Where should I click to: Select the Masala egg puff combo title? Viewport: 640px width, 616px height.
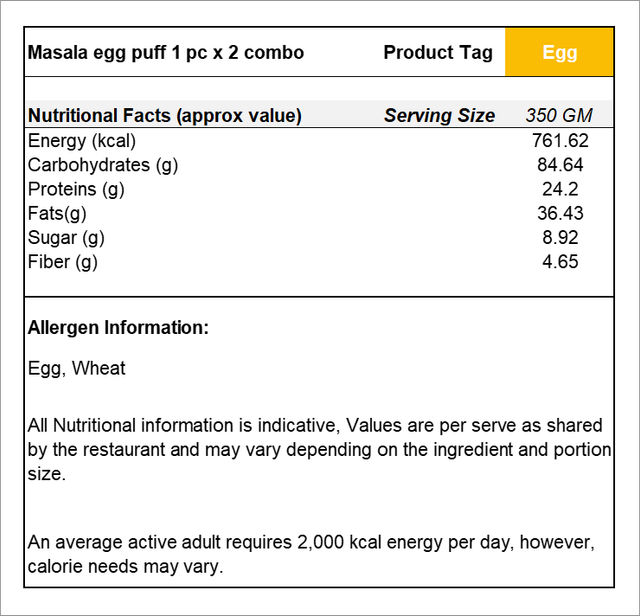pos(166,53)
